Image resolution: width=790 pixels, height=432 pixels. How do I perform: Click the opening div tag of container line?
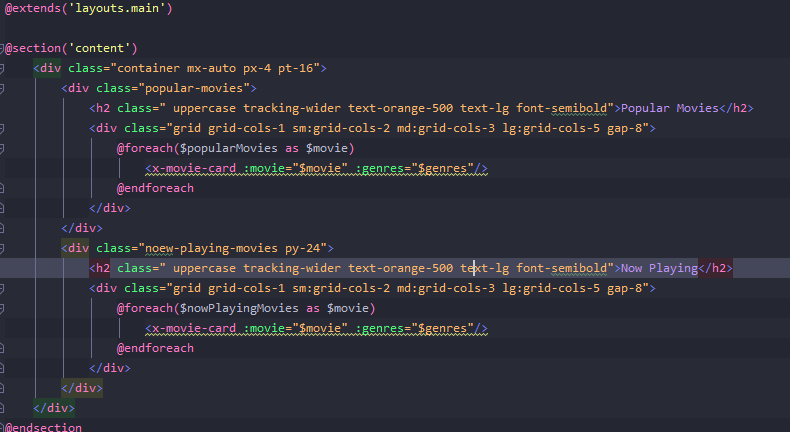tap(47, 69)
